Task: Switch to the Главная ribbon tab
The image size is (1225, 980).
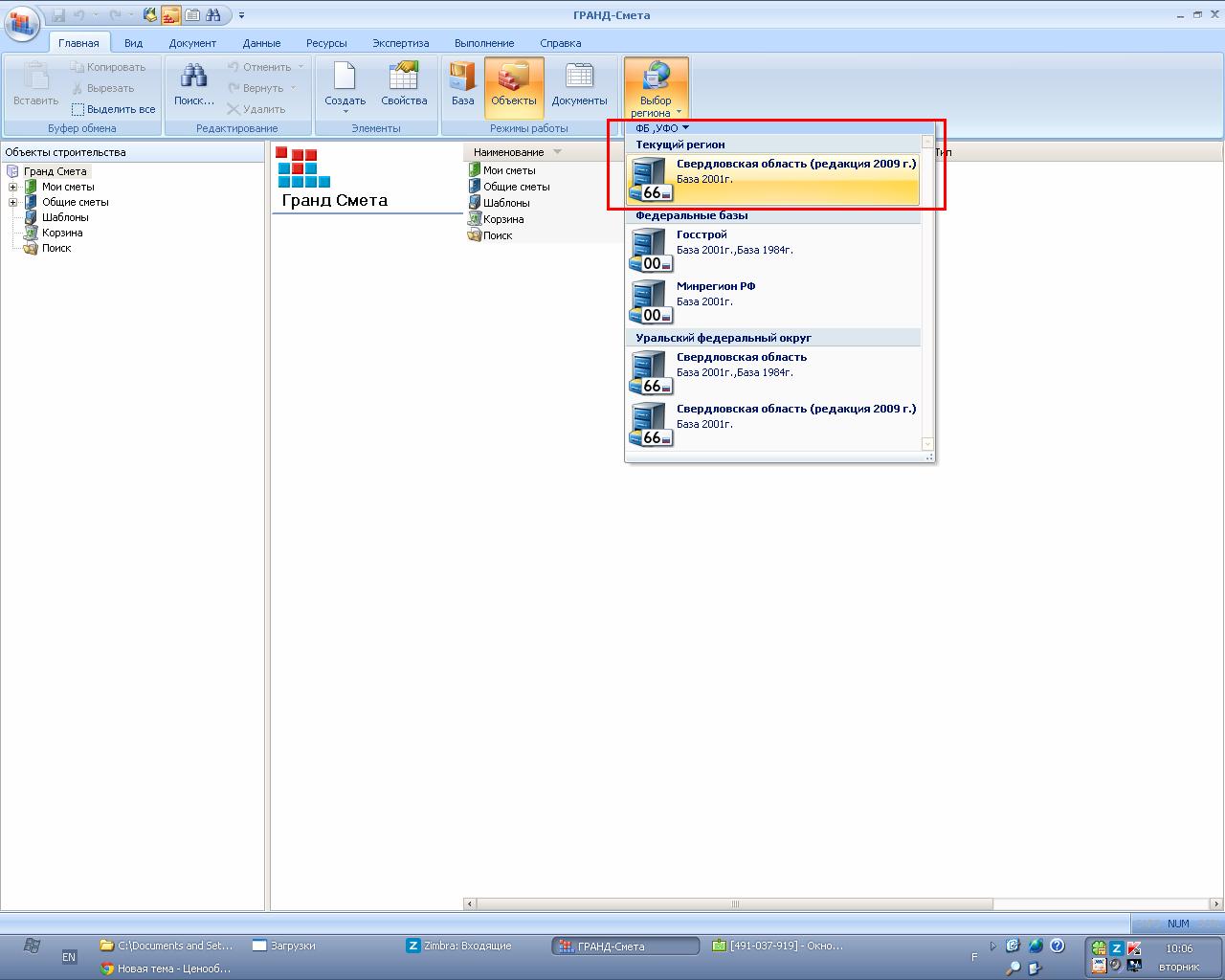Action: [x=78, y=43]
